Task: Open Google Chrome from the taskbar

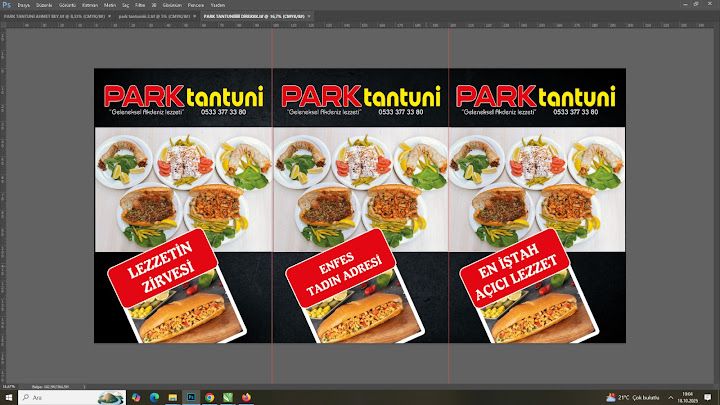Action: [x=209, y=397]
